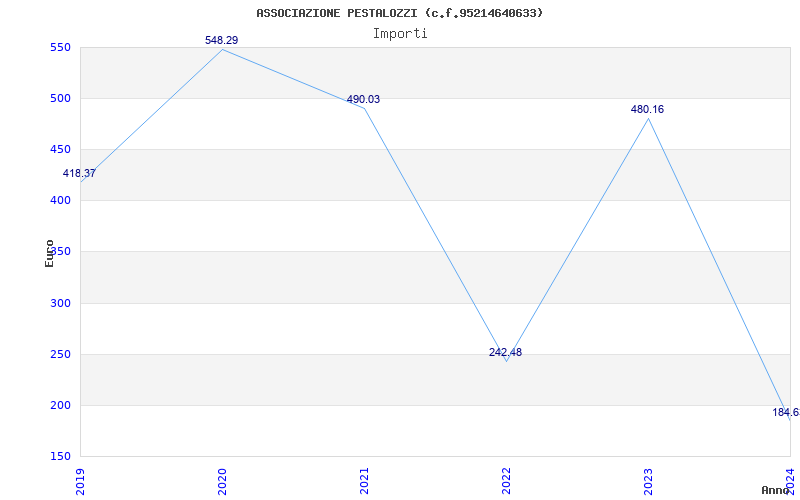Click the 2020 x-axis label
Viewport: 800px width, 500px height.
click(222, 481)
